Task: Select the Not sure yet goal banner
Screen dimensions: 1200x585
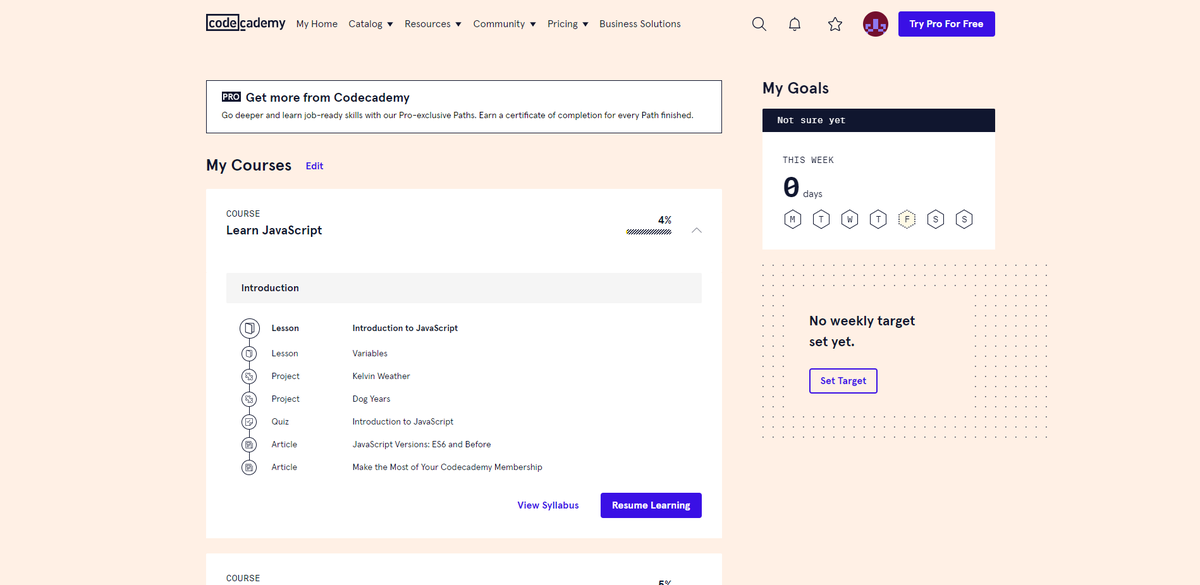Action: click(x=878, y=120)
